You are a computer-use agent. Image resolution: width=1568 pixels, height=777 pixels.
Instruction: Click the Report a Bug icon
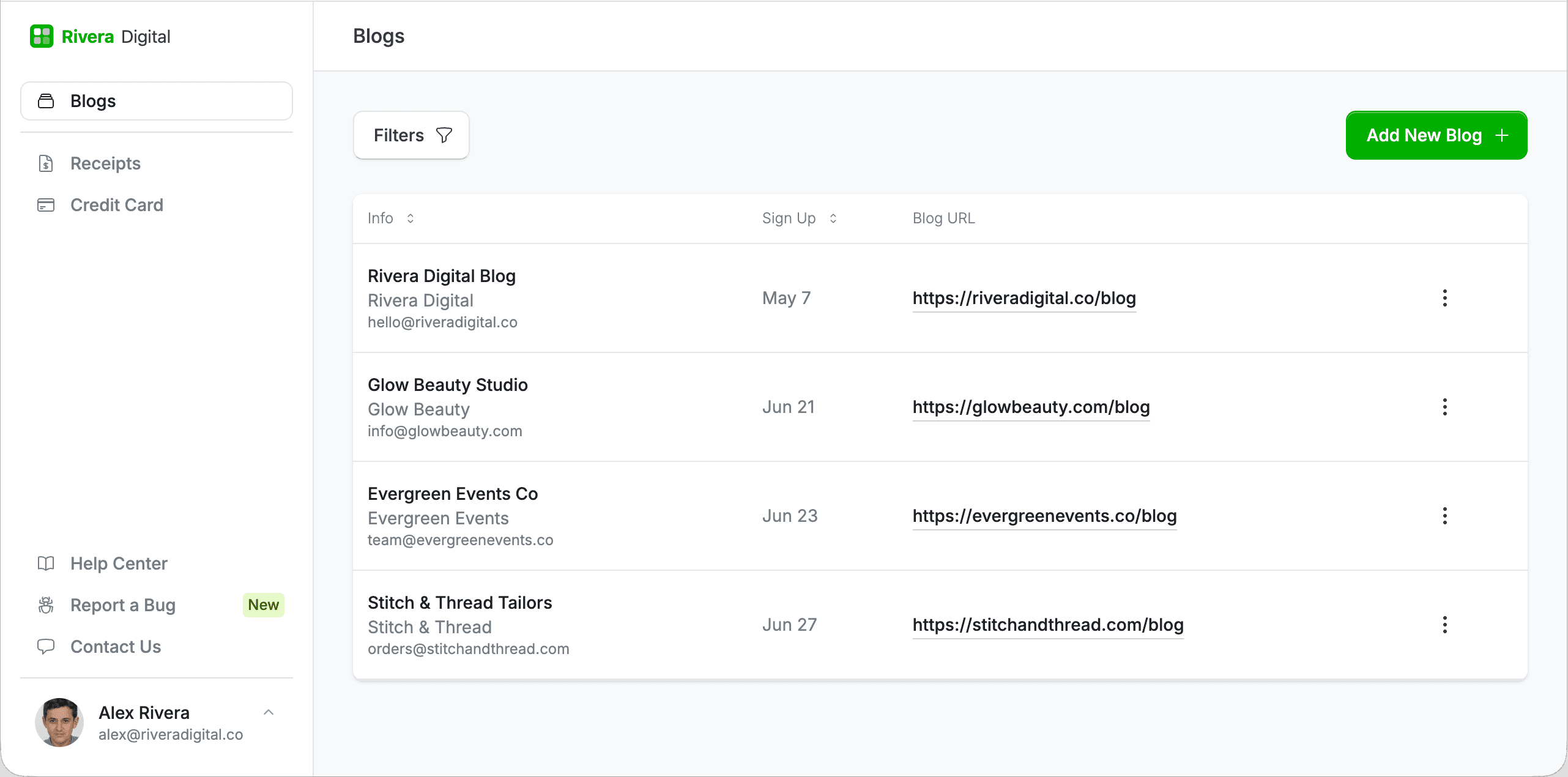(46, 605)
